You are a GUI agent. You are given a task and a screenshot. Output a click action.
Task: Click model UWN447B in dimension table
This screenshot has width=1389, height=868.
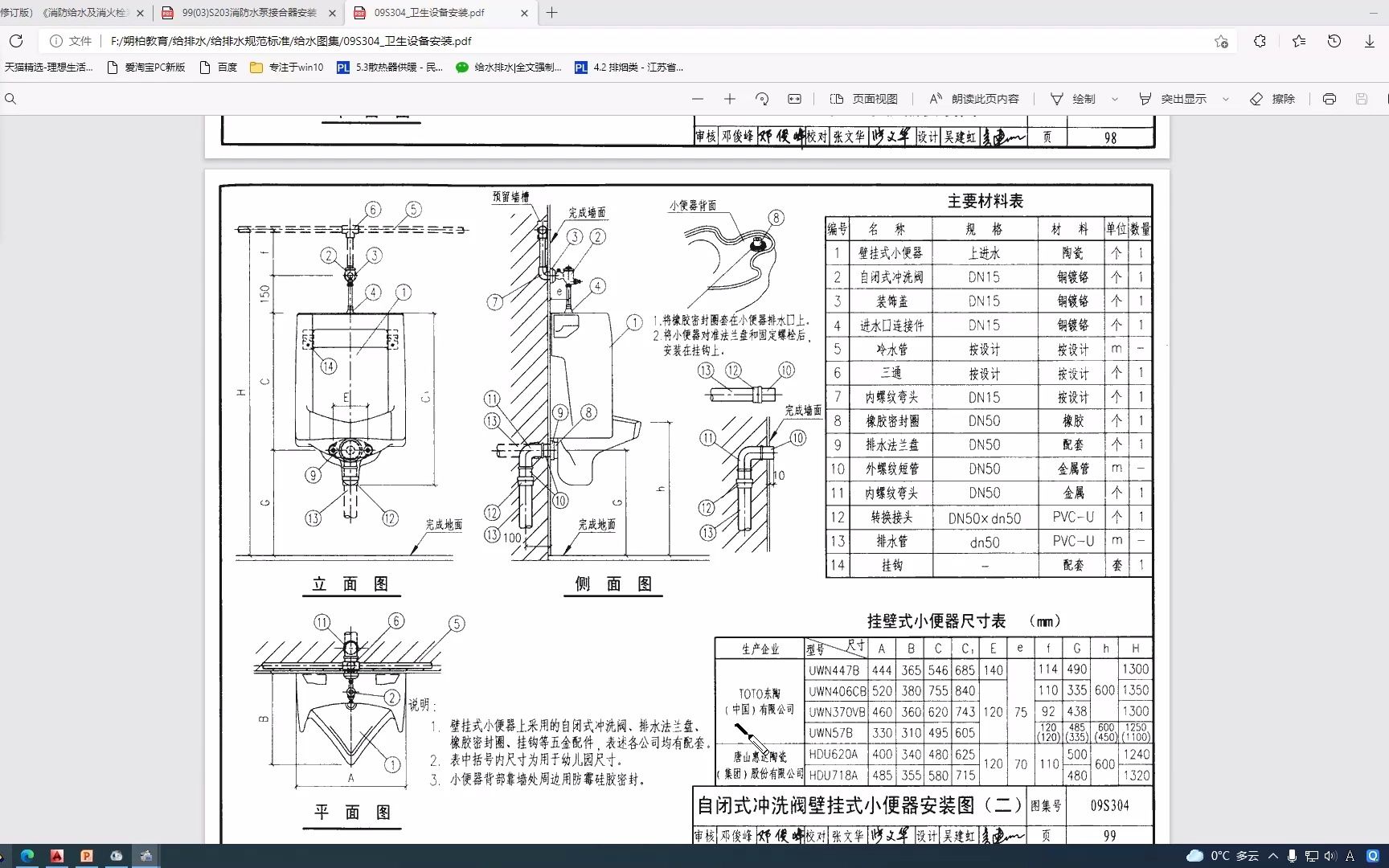coord(834,670)
